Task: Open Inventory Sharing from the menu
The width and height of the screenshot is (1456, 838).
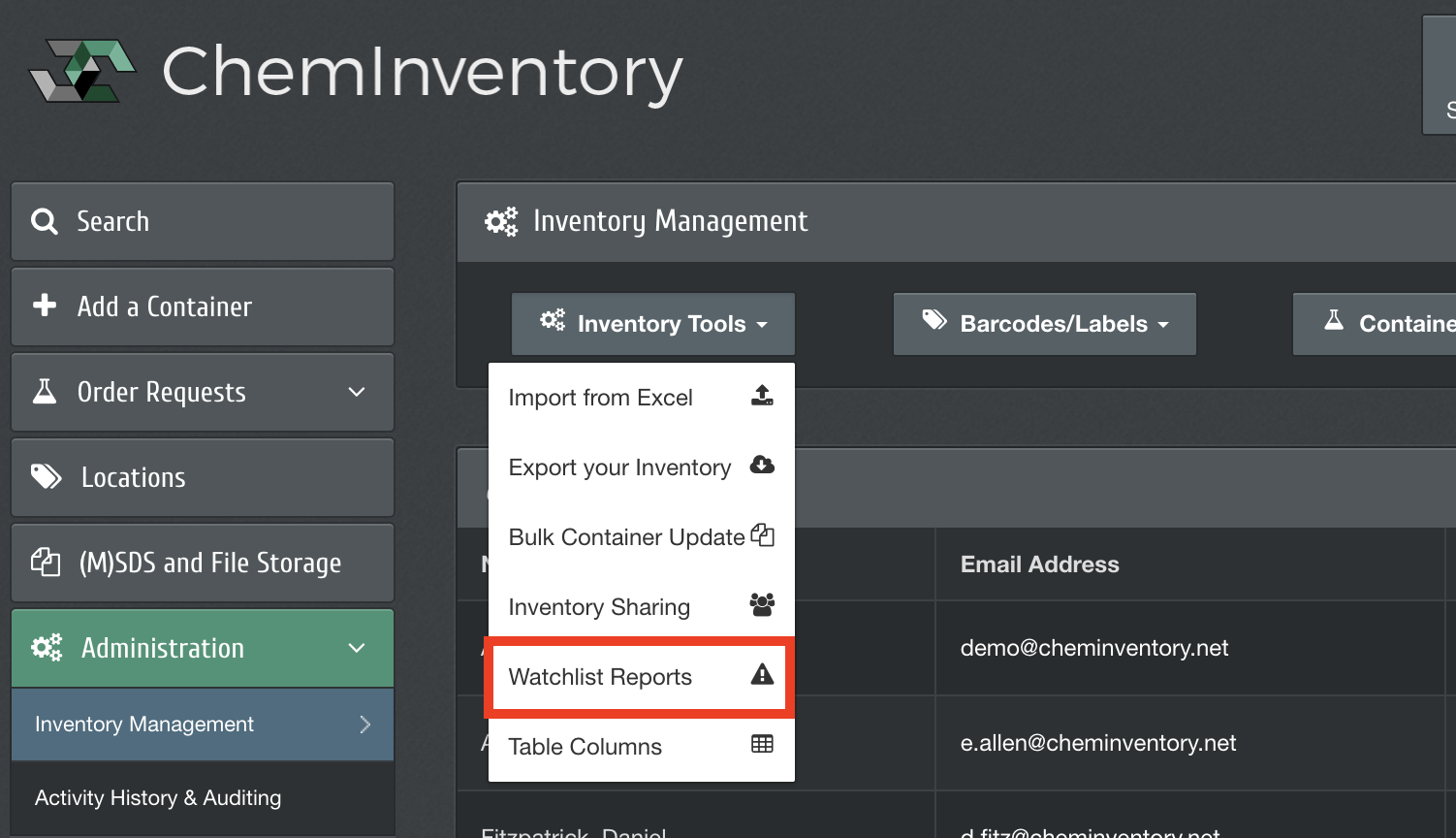Action: (x=642, y=607)
